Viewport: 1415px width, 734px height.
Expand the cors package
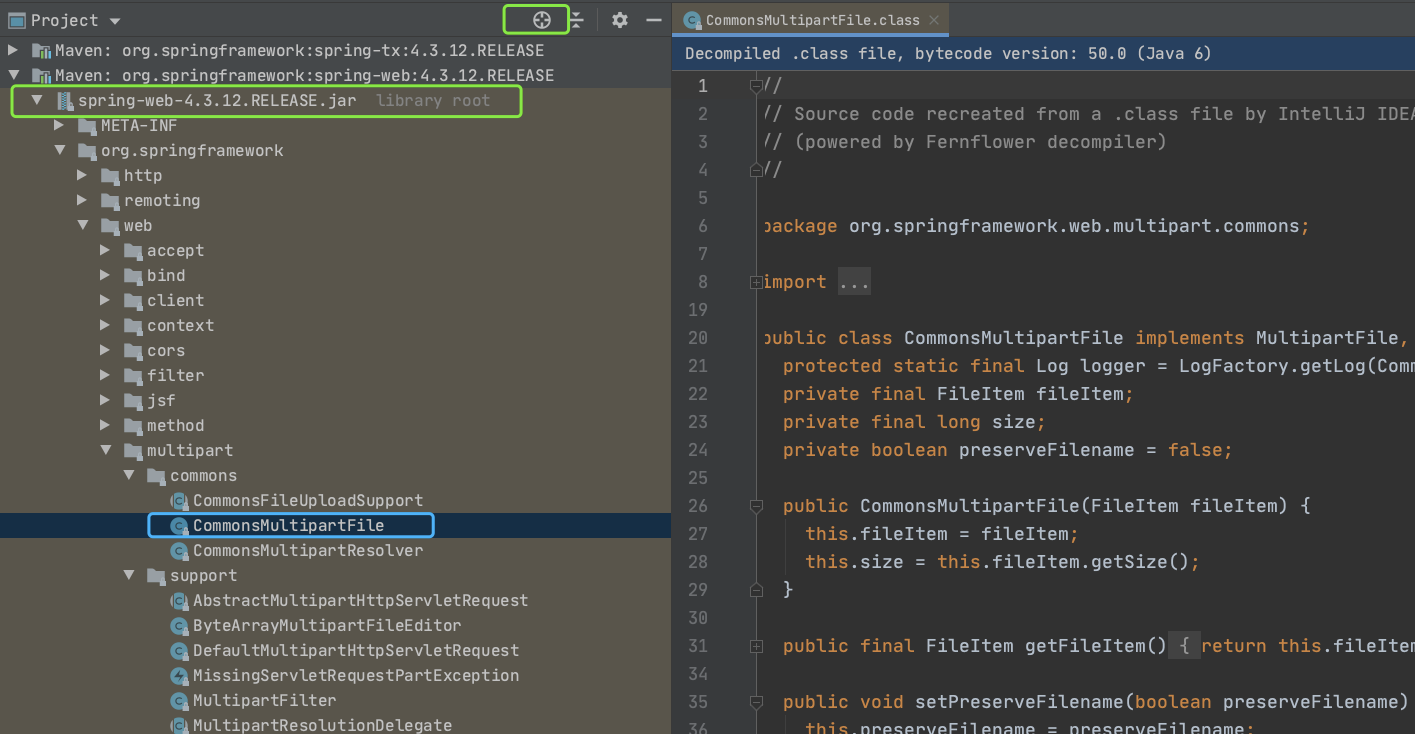[x=106, y=350]
